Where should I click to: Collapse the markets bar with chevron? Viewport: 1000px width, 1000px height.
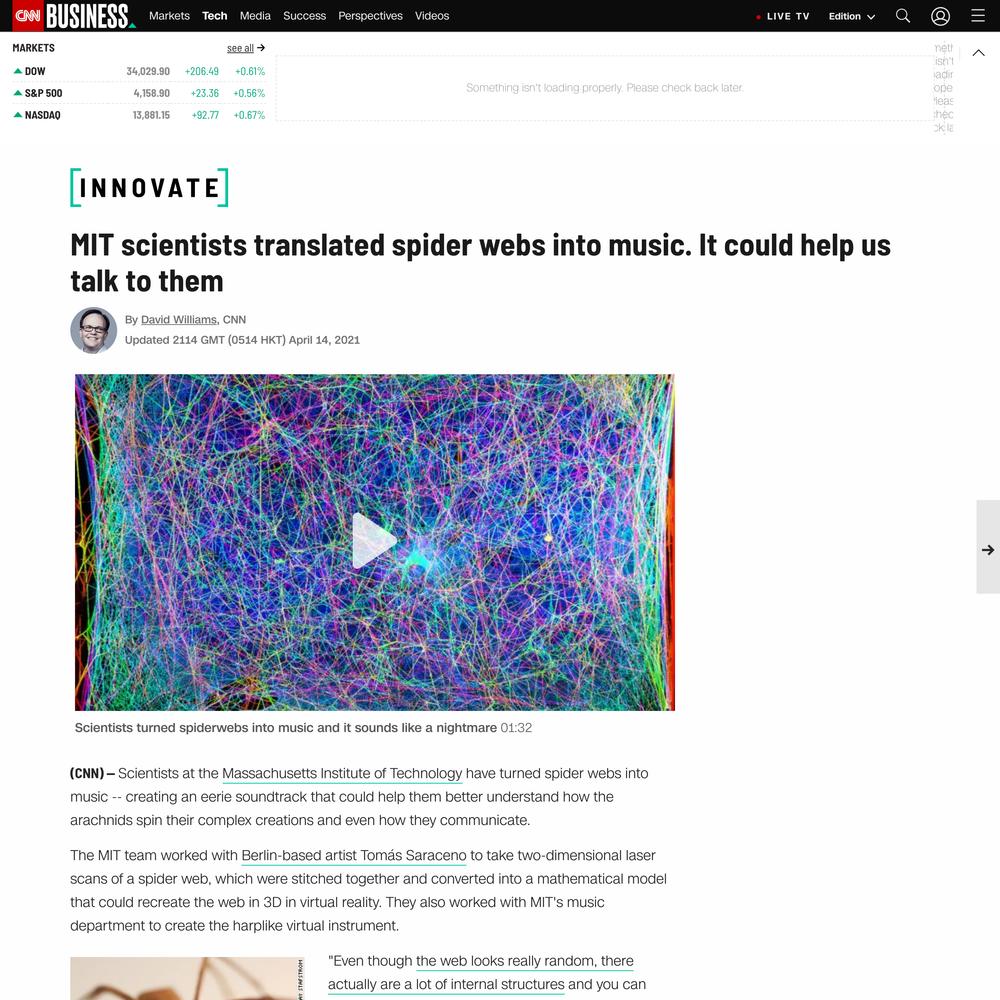tap(978, 53)
